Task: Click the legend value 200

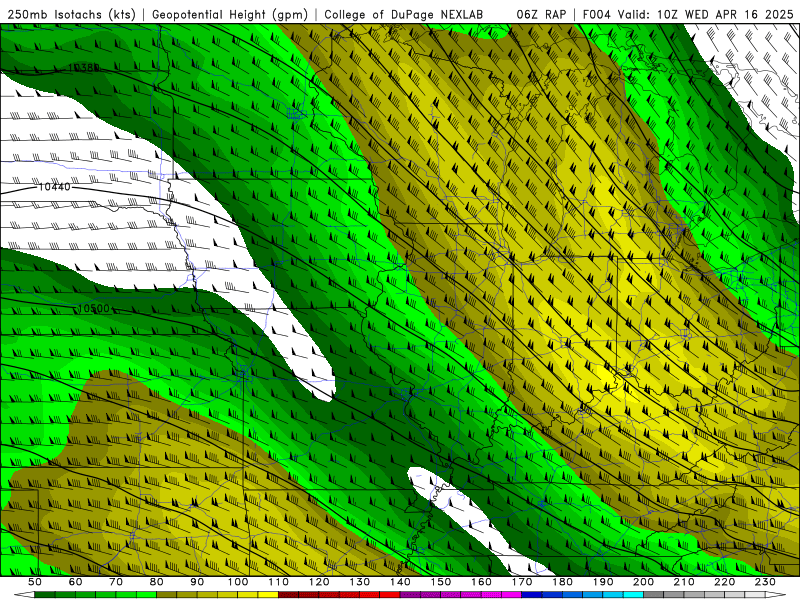Action: (643, 582)
